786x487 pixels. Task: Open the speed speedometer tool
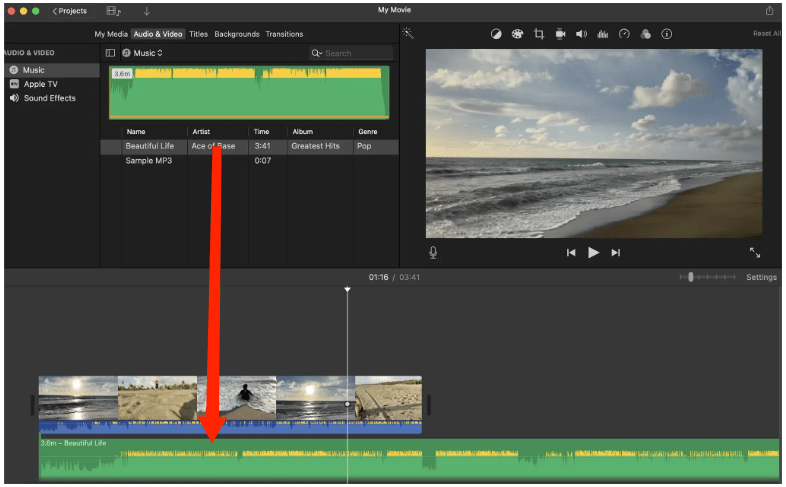624,34
